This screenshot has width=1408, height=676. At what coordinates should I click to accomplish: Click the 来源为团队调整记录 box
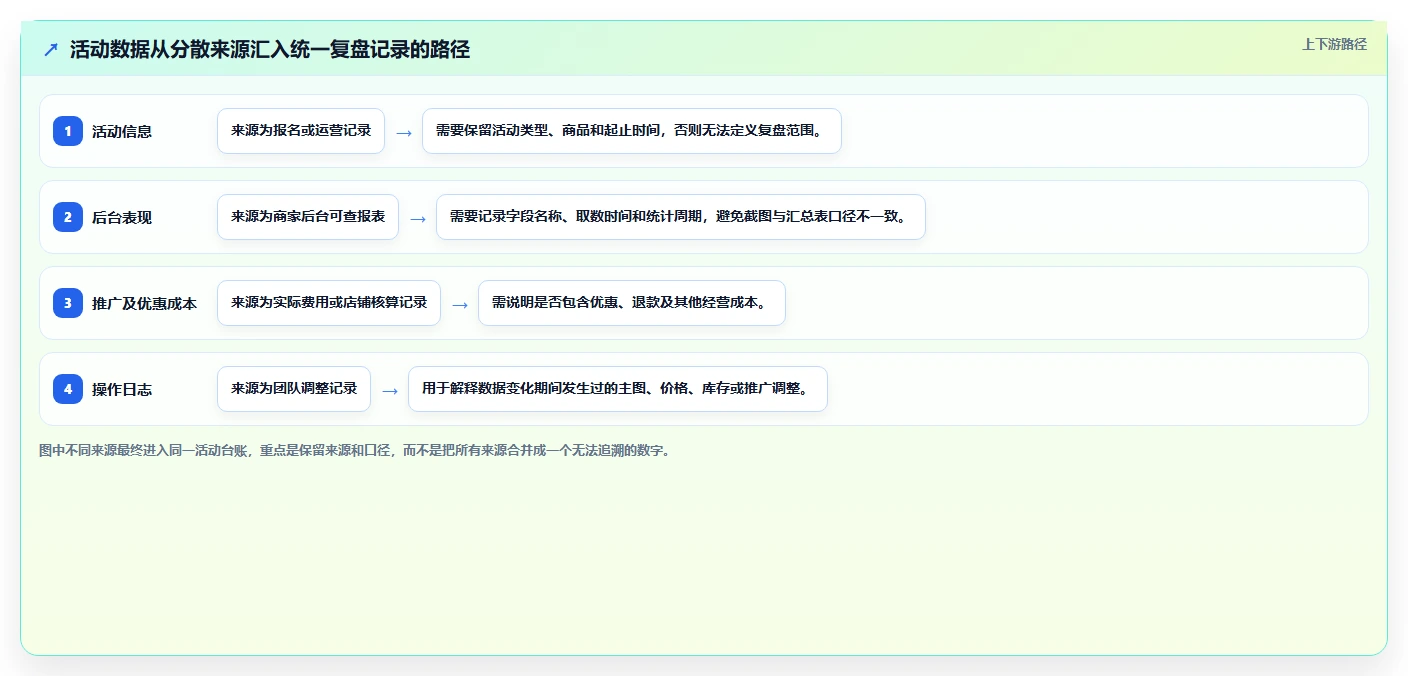pyautogui.click(x=294, y=389)
